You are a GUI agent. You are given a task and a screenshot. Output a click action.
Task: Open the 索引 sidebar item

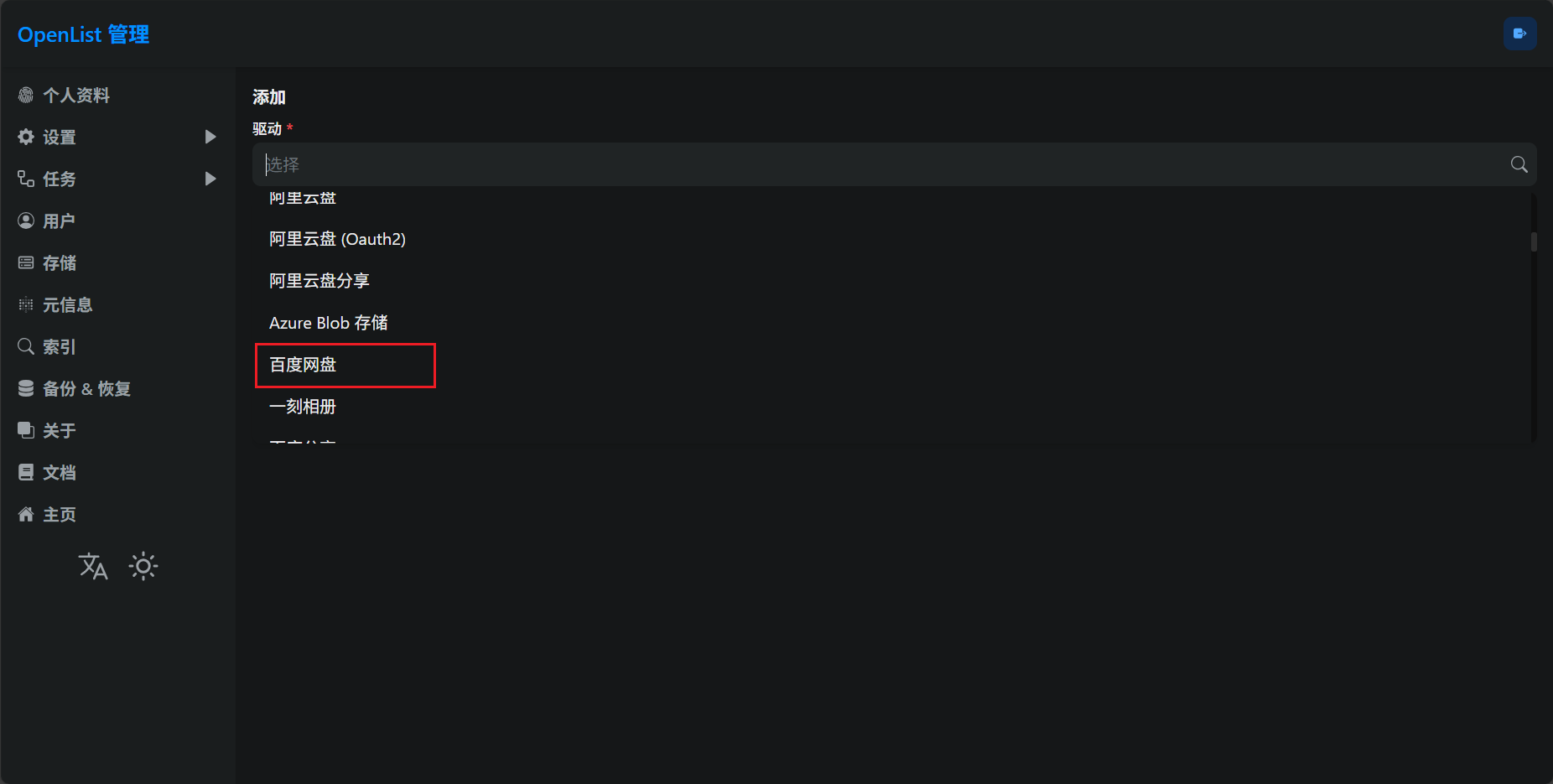click(x=59, y=347)
